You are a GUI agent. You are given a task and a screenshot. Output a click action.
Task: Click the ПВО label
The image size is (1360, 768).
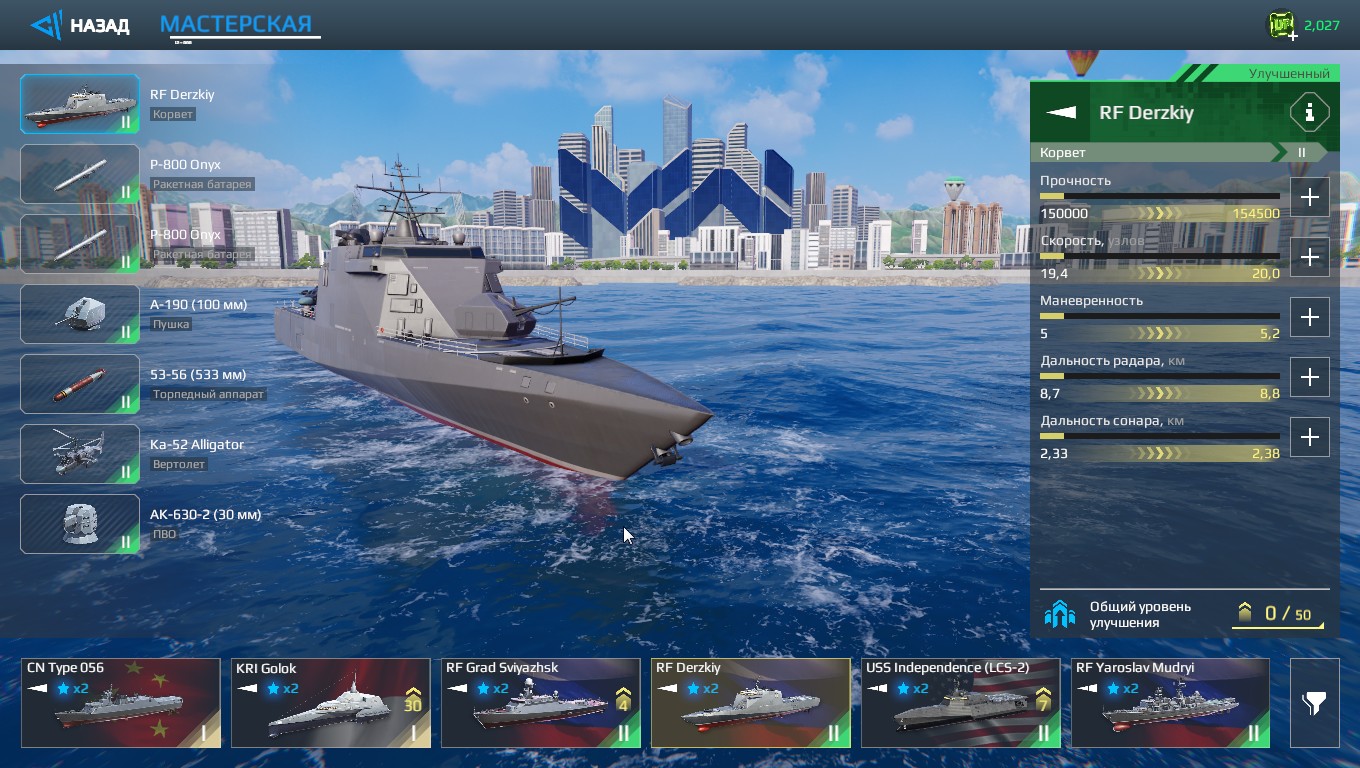pos(164,534)
